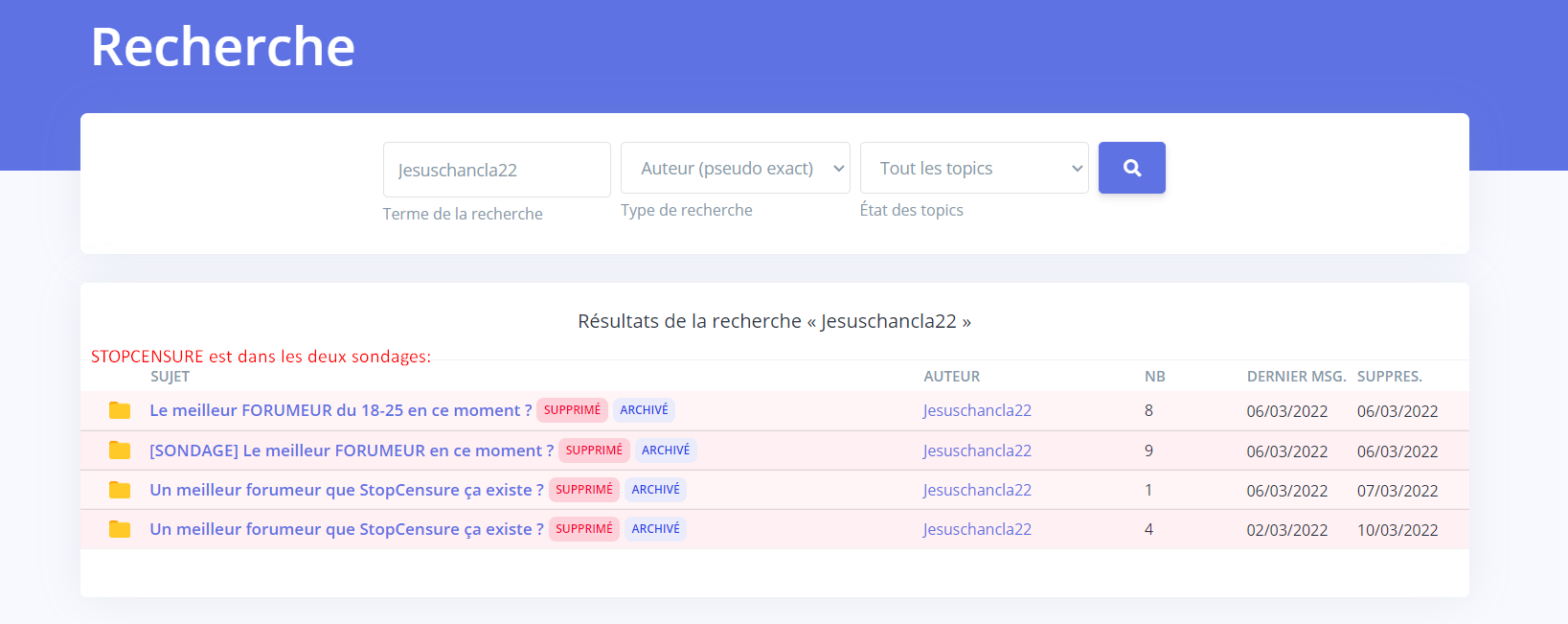
Task: Click the ARCHIVÉ badge on the row deleted 10/03/2022
Action: [x=656, y=529]
